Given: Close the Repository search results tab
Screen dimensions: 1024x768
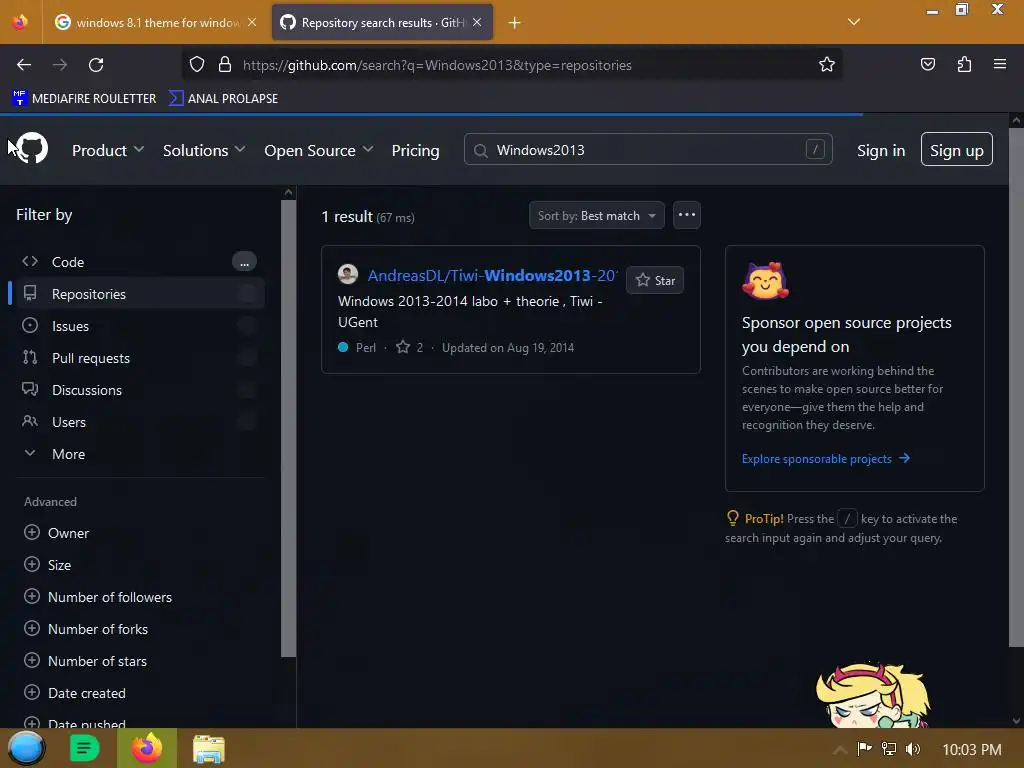Looking at the screenshot, I should coord(477,23).
